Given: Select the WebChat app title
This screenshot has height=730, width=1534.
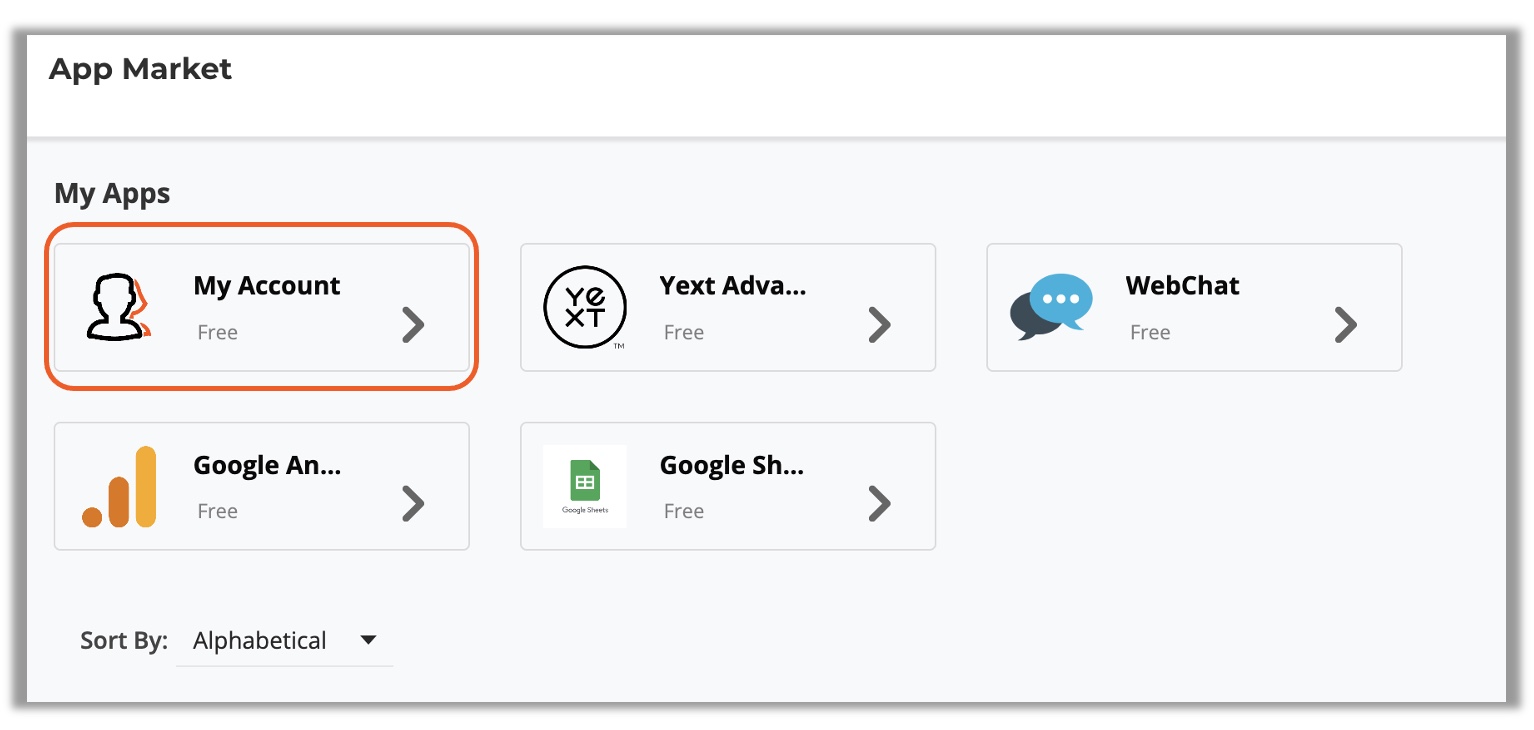Looking at the screenshot, I should [x=1182, y=286].
